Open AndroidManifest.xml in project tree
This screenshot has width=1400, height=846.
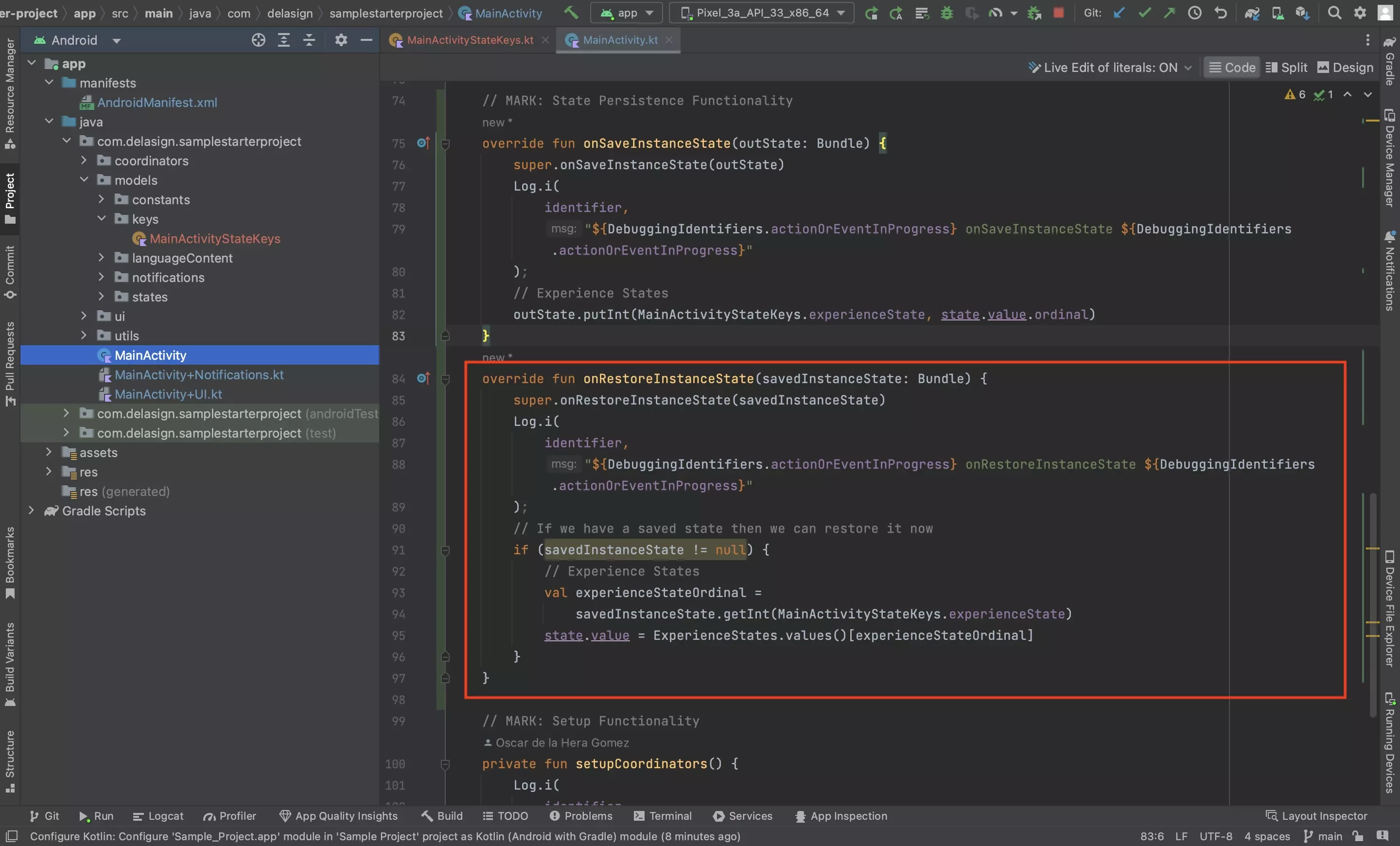click(157, 102)
